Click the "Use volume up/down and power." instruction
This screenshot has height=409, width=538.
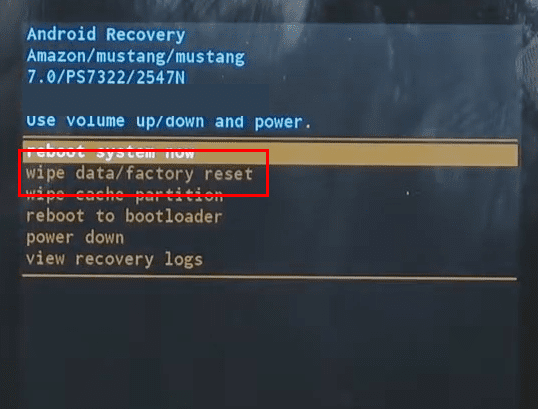coord(169,122)
